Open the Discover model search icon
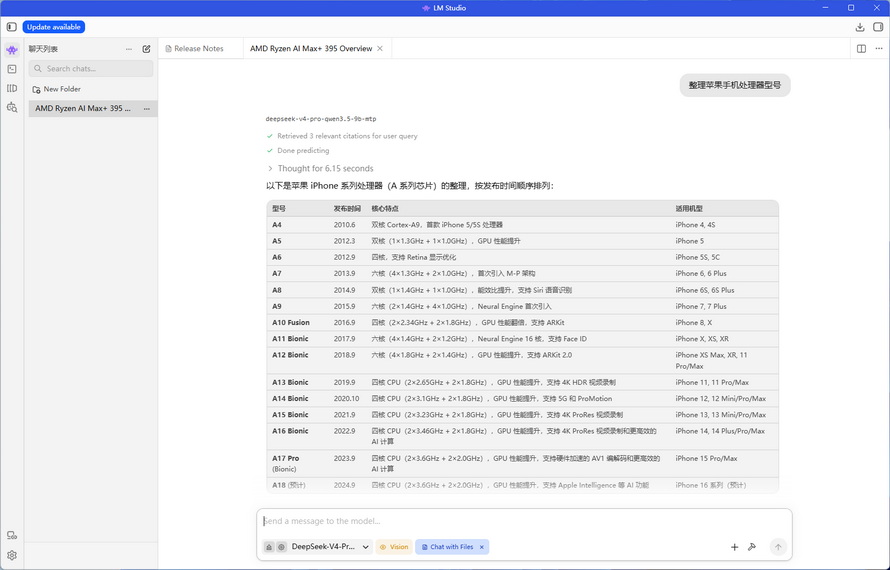Viewport: 890px width, 570px height. click(x=12, y=107)
